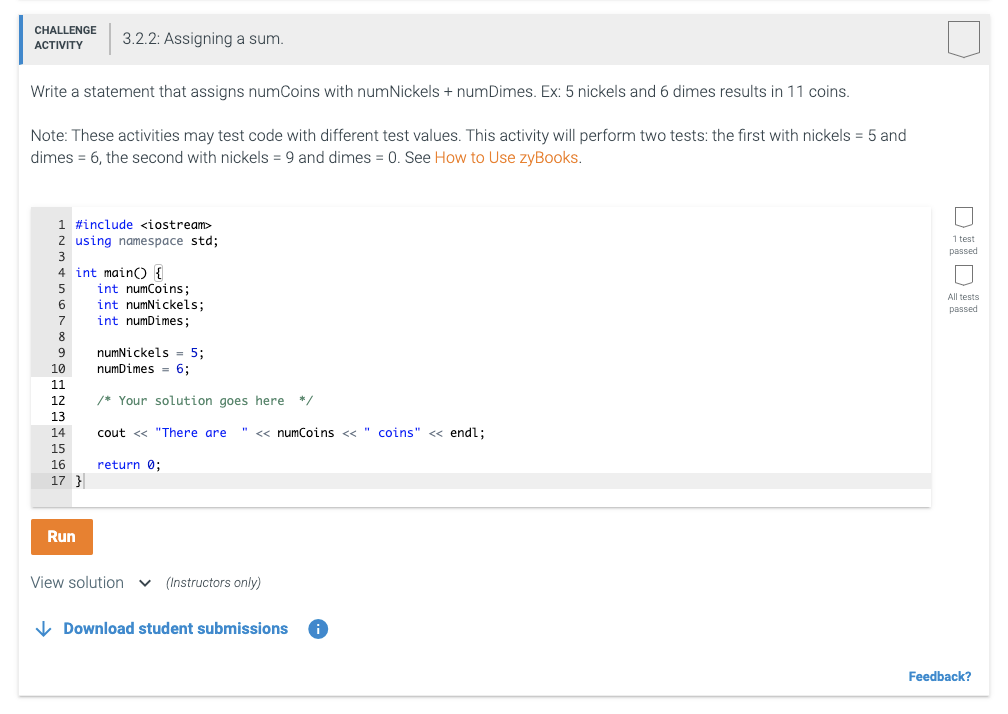Click Download student submissions text link
The width and height of the screenshot is (1008, 714).
point(175,629)
